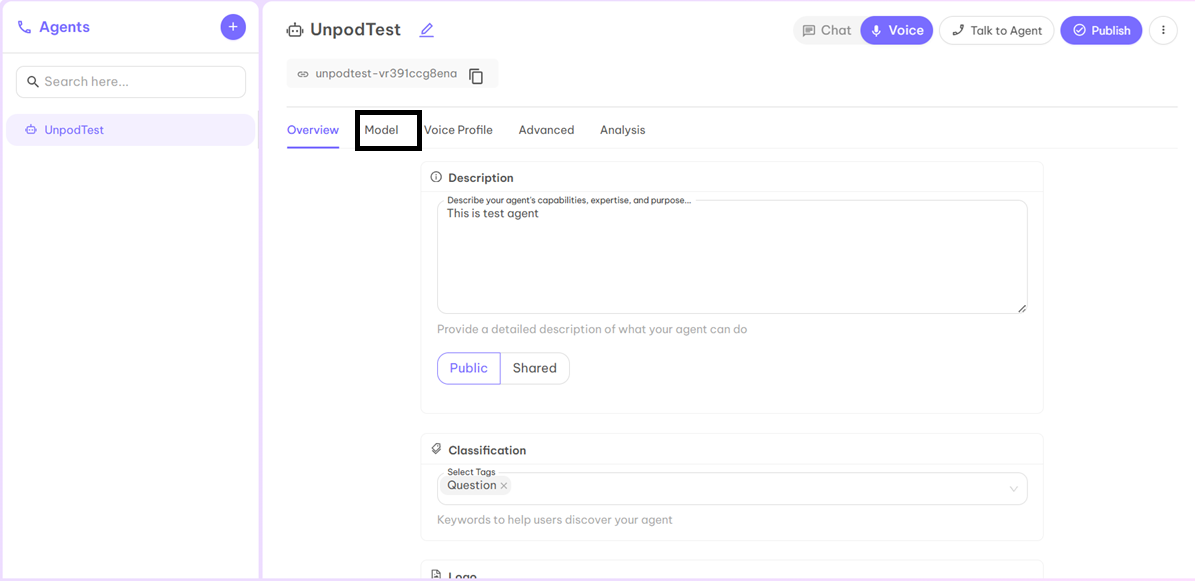Switch to Voice mode

897,30
